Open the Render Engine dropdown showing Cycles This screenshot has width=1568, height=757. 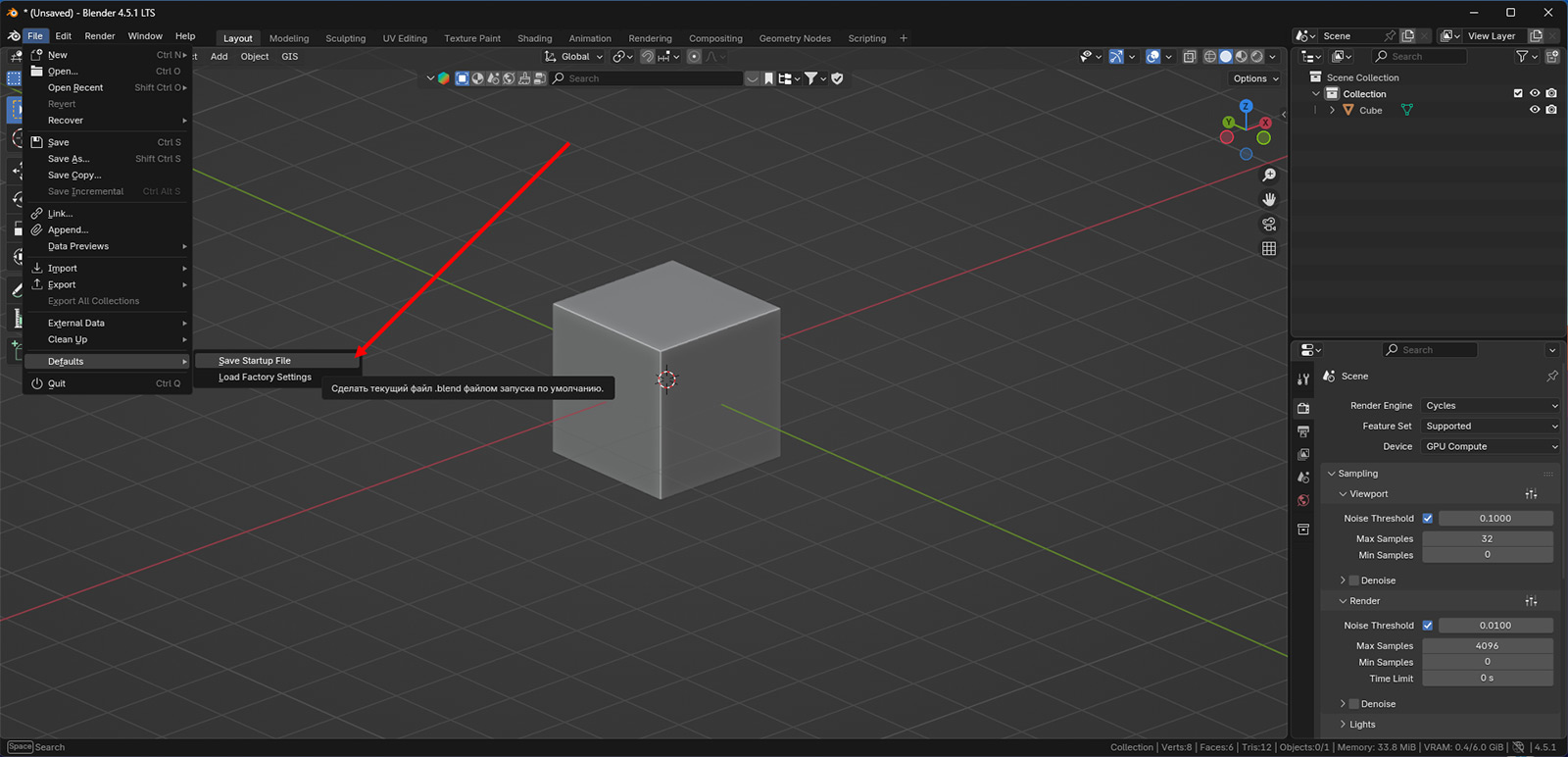point(1490,406)
